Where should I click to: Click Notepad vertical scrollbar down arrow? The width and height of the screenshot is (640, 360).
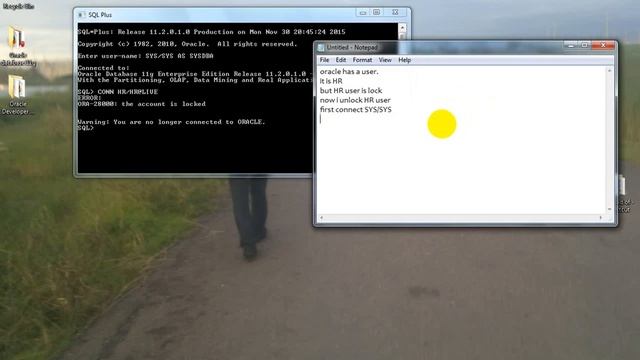609,209
